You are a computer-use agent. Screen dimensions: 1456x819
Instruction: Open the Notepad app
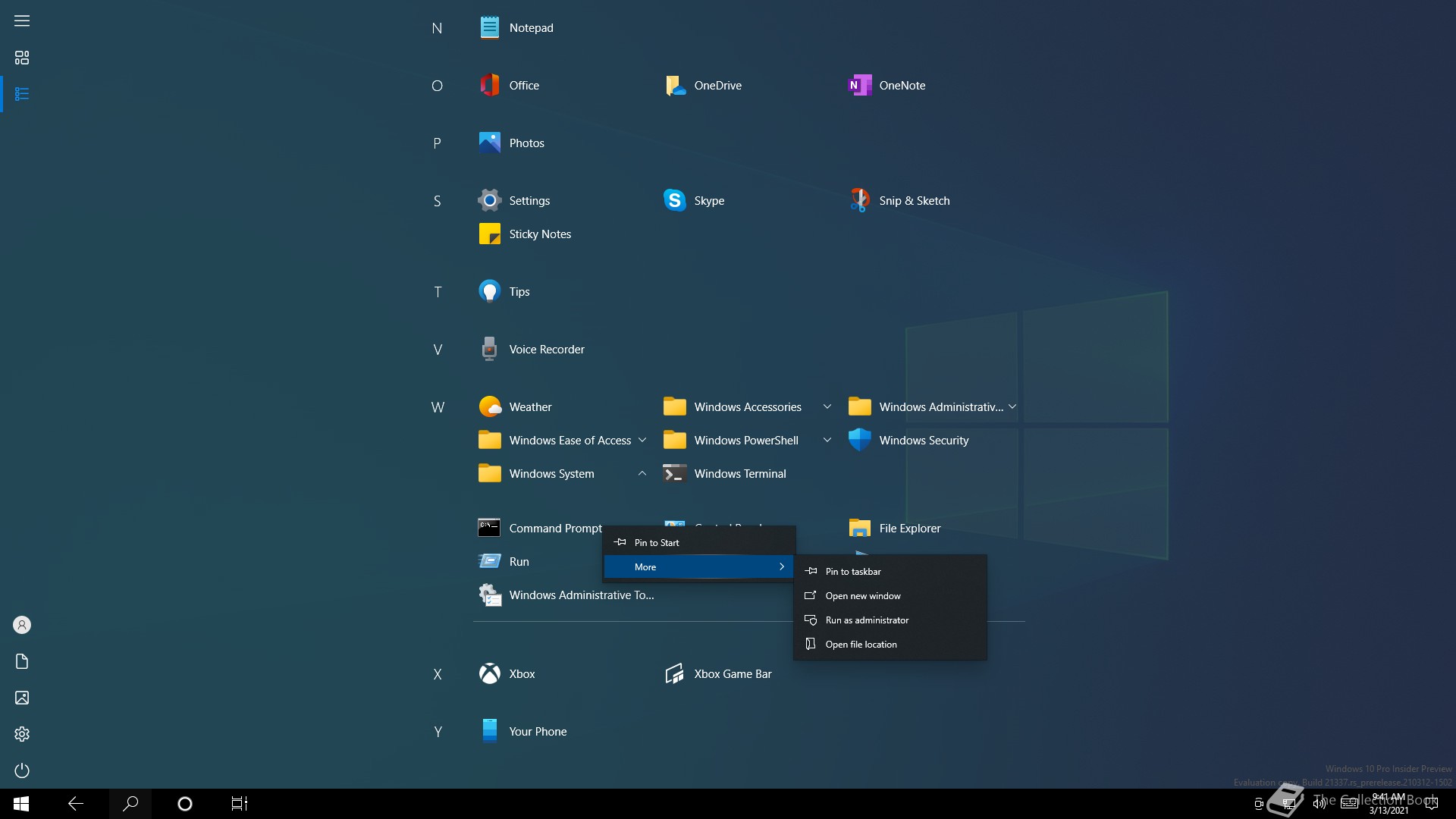pyautogui.click(x=516, y=28)
